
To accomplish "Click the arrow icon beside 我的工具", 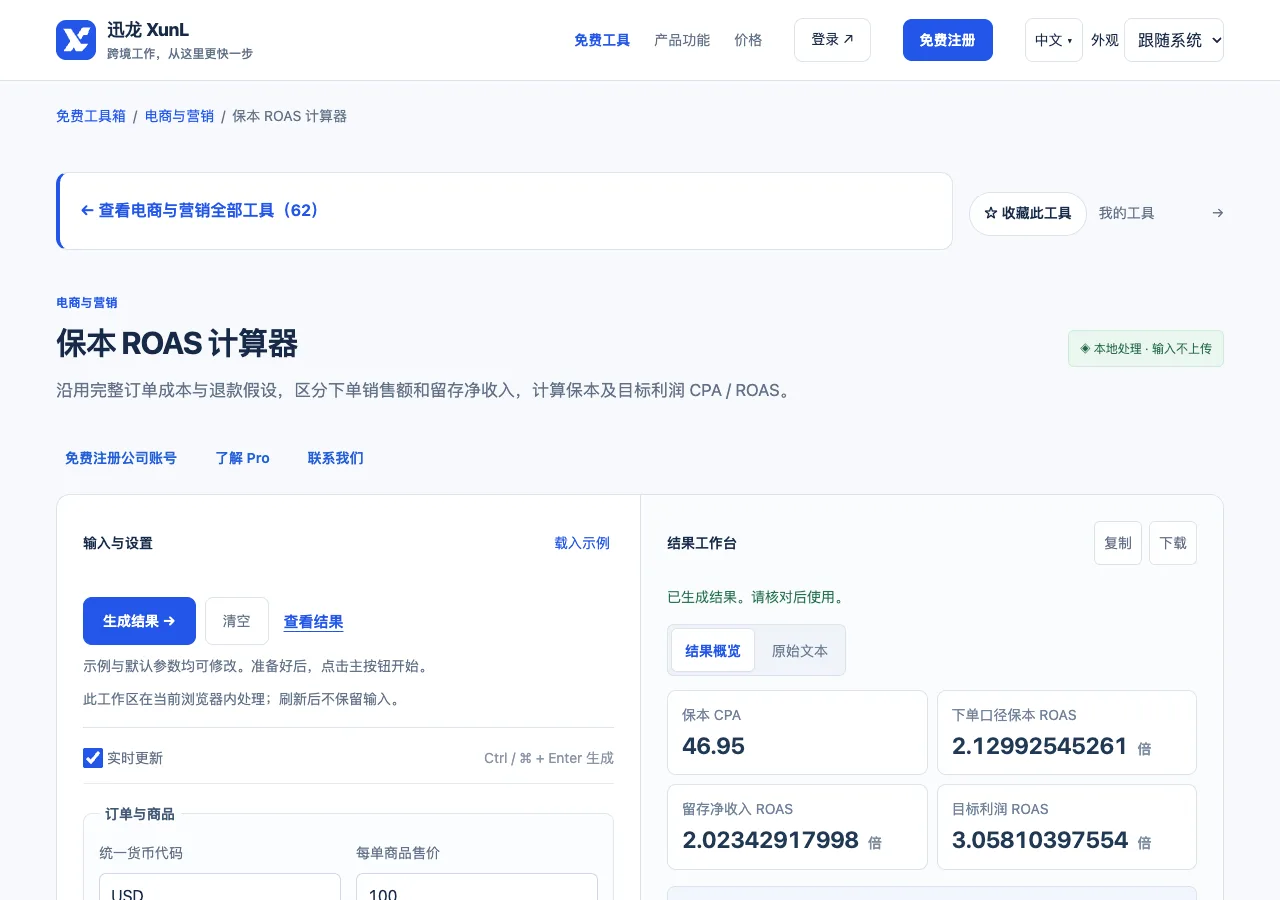I will pyautogui.click(x=1217, y=213).
